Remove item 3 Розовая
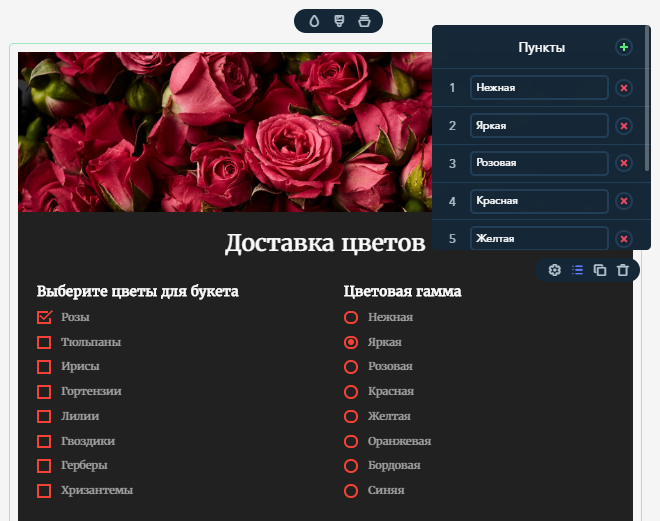 (624, 163)
